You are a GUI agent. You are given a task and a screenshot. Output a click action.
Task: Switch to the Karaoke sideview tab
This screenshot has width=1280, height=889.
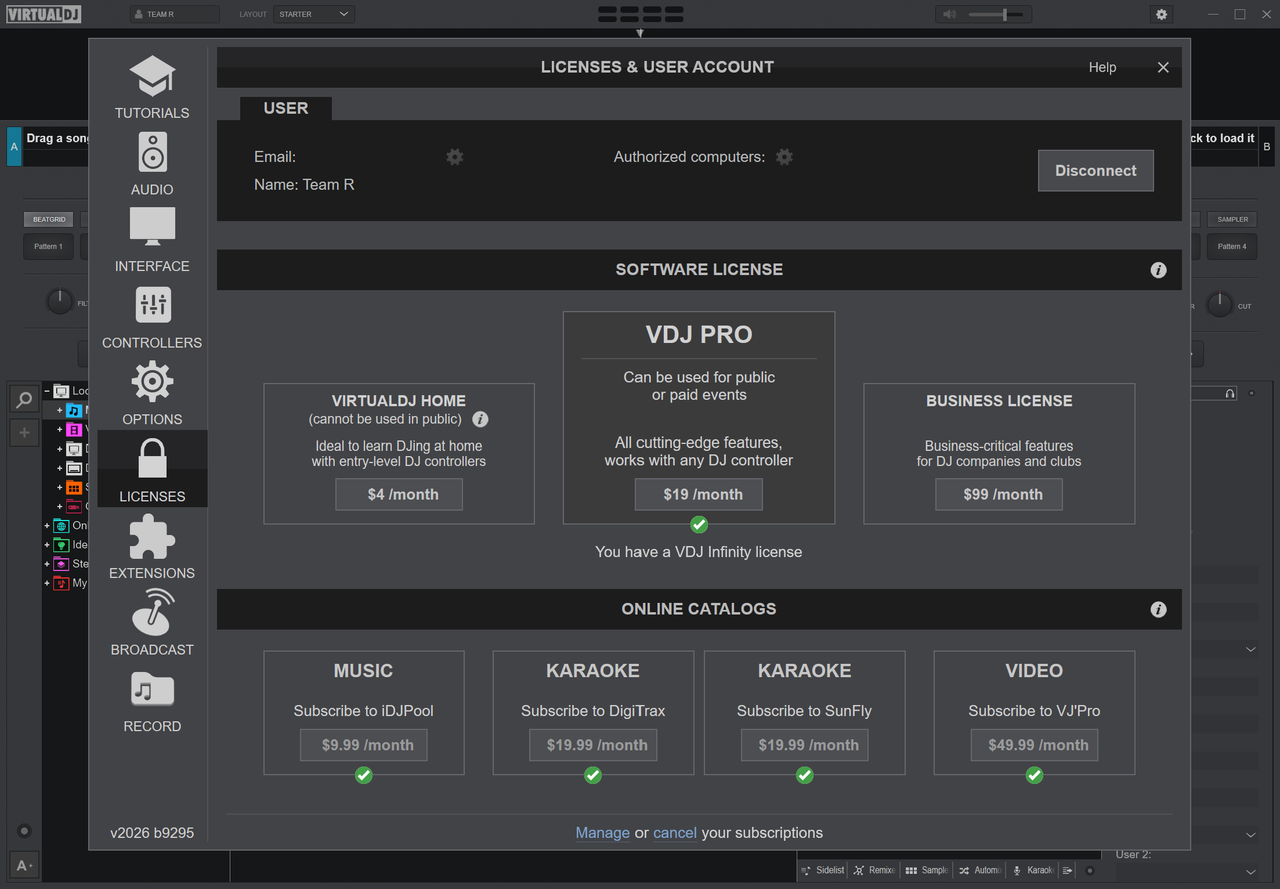point(1032,871)
